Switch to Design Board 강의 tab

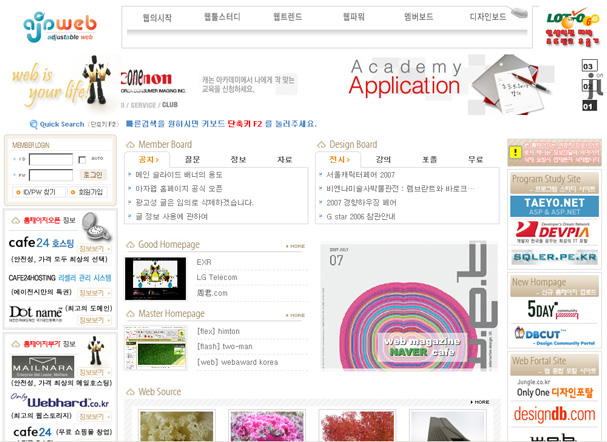click(x=383, y=159)
